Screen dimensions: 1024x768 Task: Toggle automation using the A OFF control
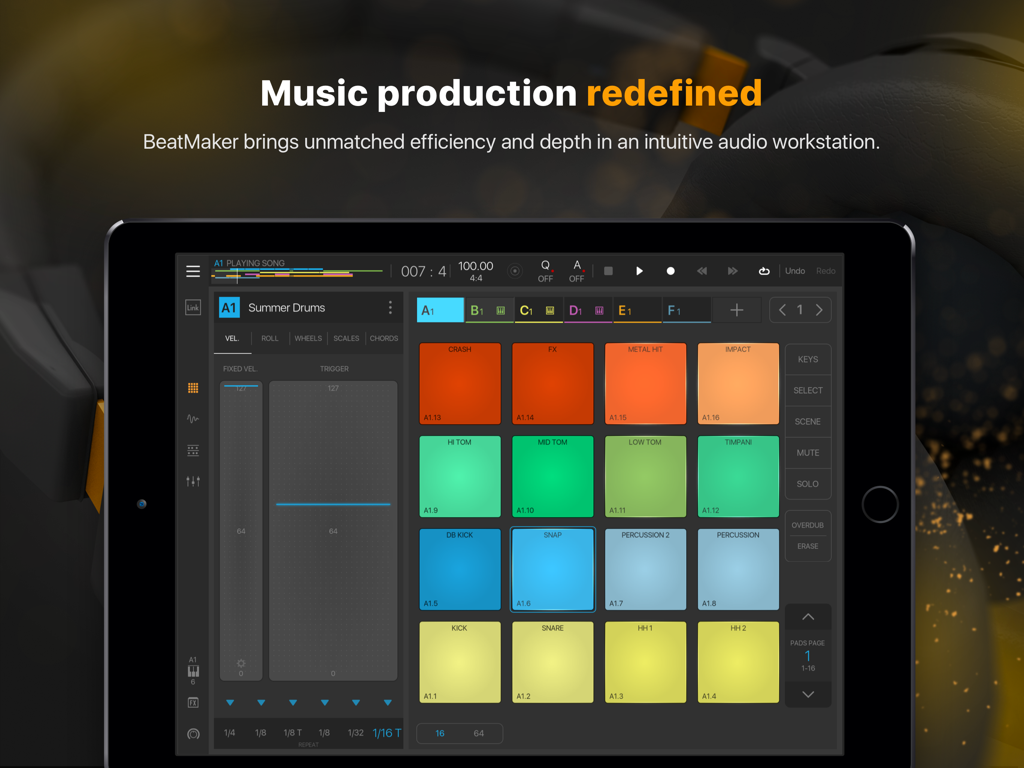[x=577, y=270]
